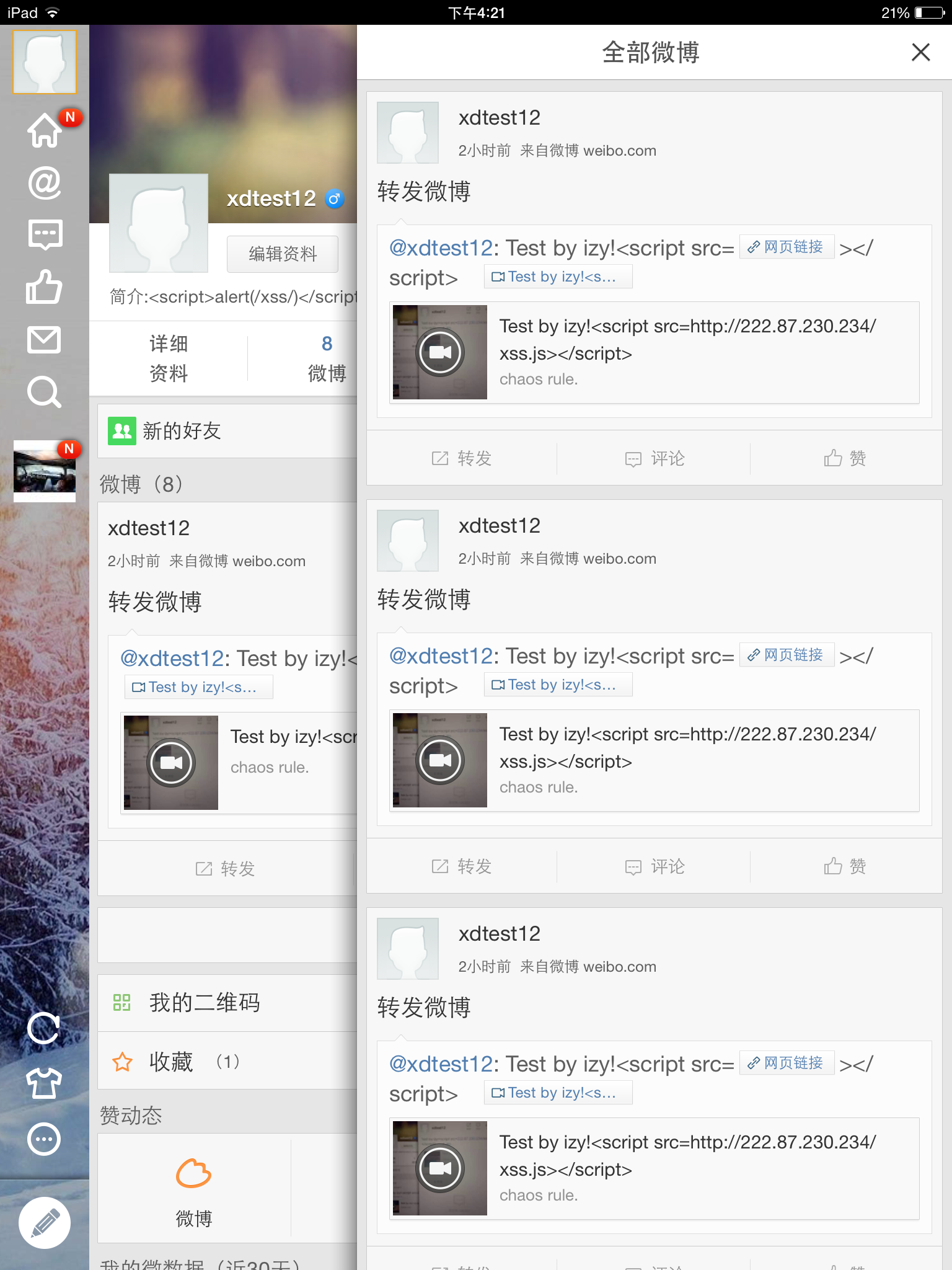This screenshot has width=952, height=1270.
Task: Tap the avatar of the first post in 全部微博
Action: 408,133
